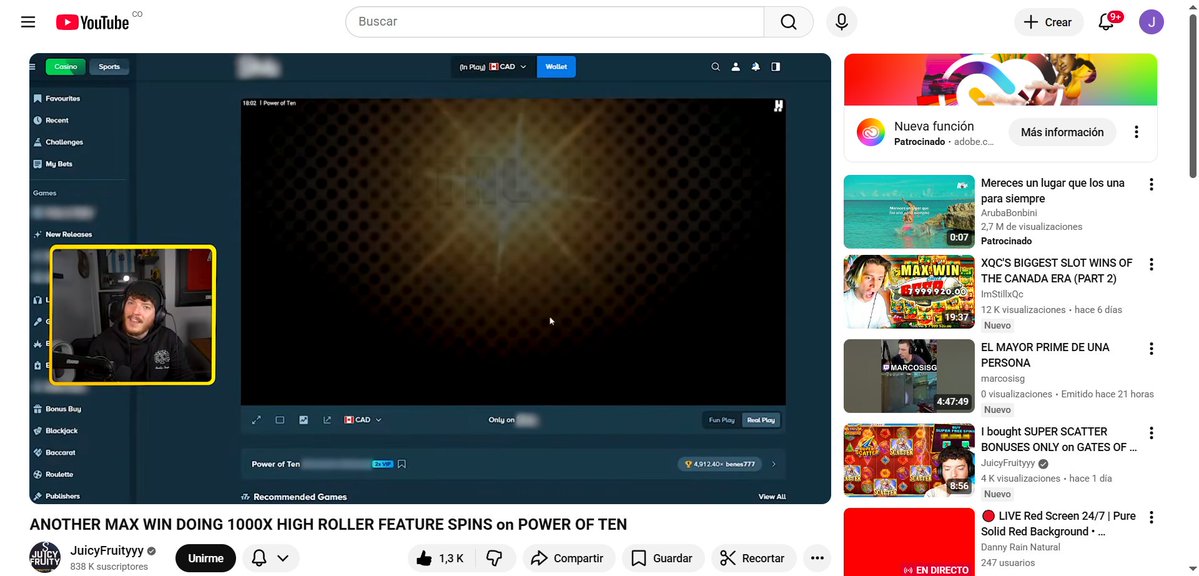Click theatre mode icon below game
The width and height of the screenshot is (1199, 576).
(x=280, y=420)
